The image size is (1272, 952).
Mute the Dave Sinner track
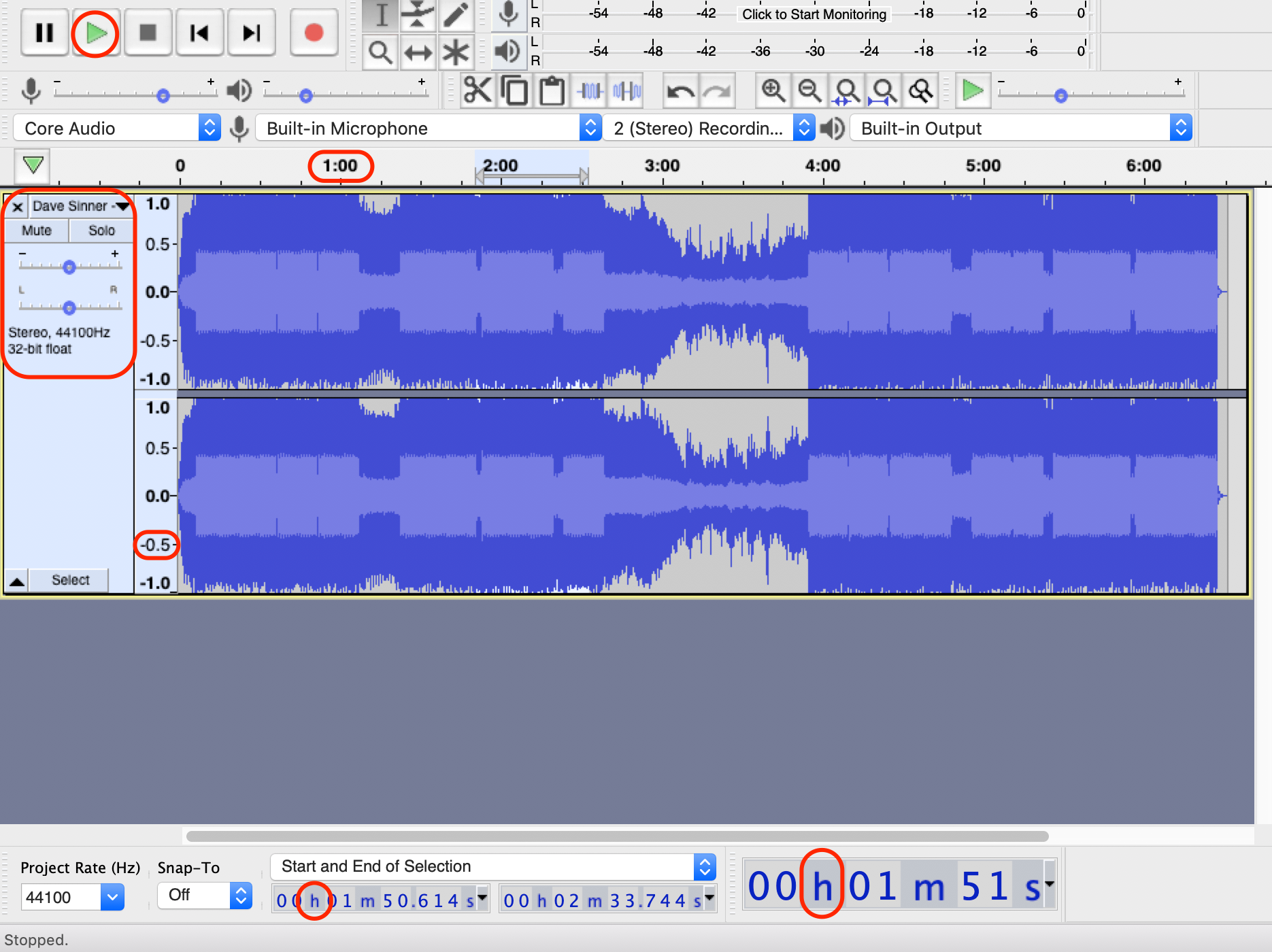pyautogui.click(x=36, y=231)
